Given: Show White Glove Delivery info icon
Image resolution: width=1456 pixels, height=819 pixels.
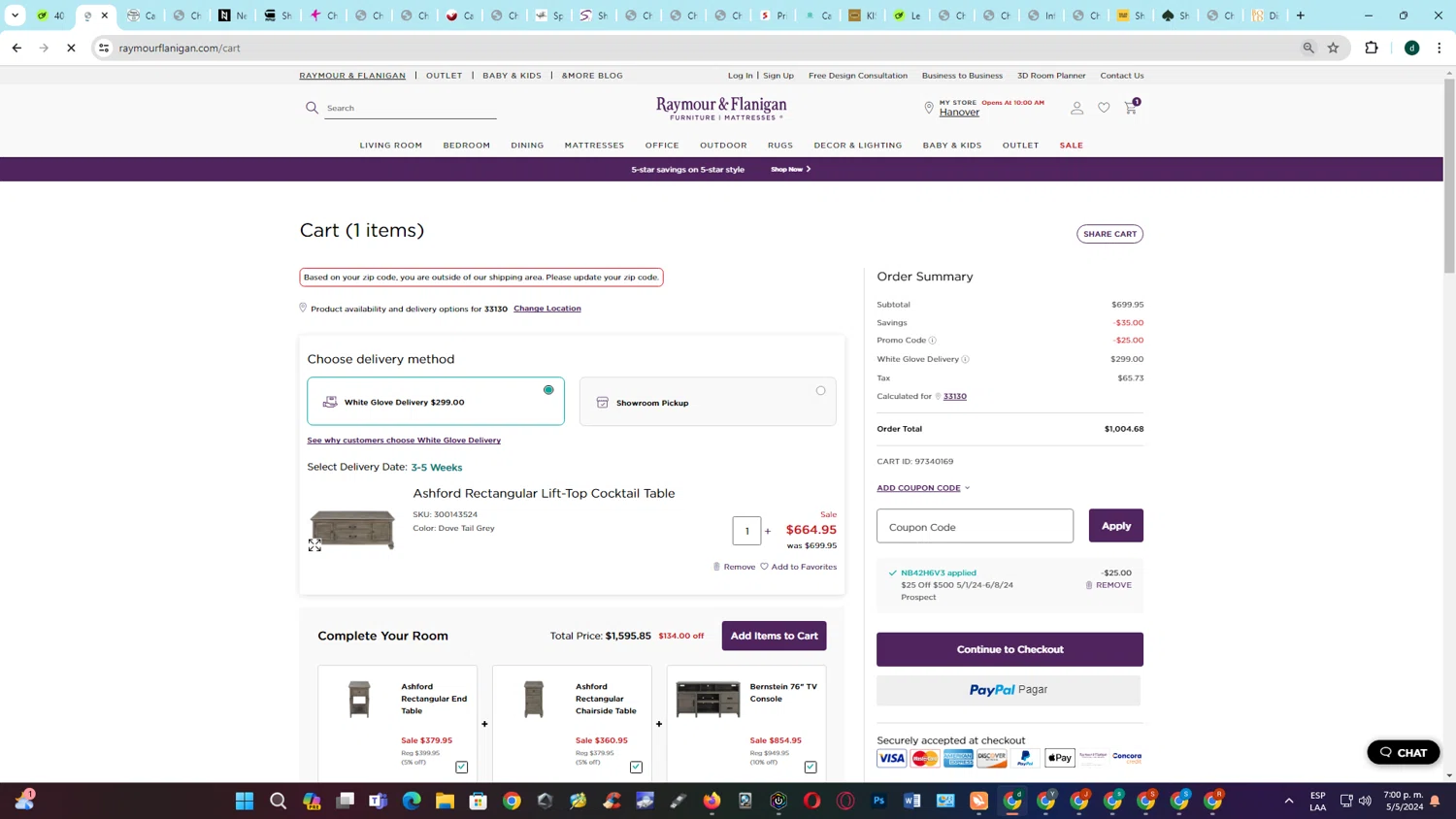Looking at the screenshot, I should 965,359.
